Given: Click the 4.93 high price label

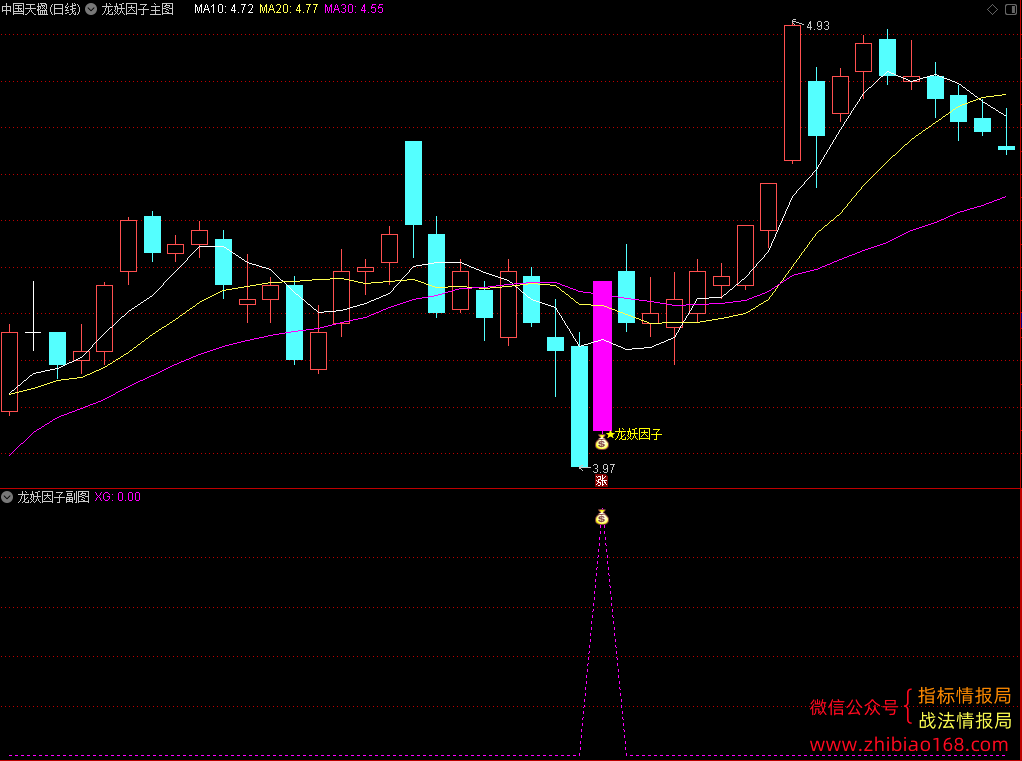Looking at the screenshot, I should tap(817, 26).
